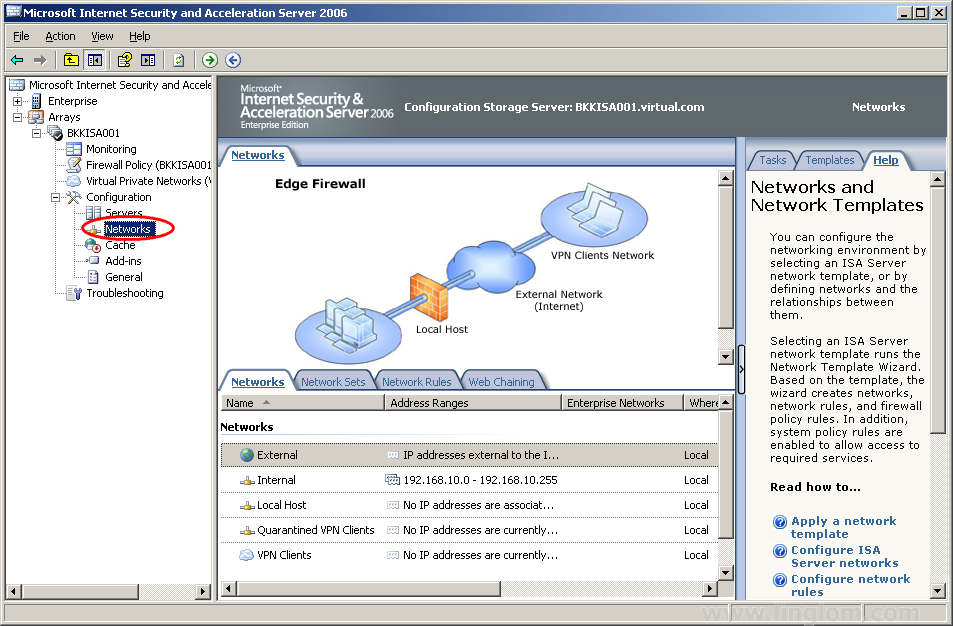Click the BKKISA001 array icon
Viewport: 953px width, 626px height.
[55, 133]
